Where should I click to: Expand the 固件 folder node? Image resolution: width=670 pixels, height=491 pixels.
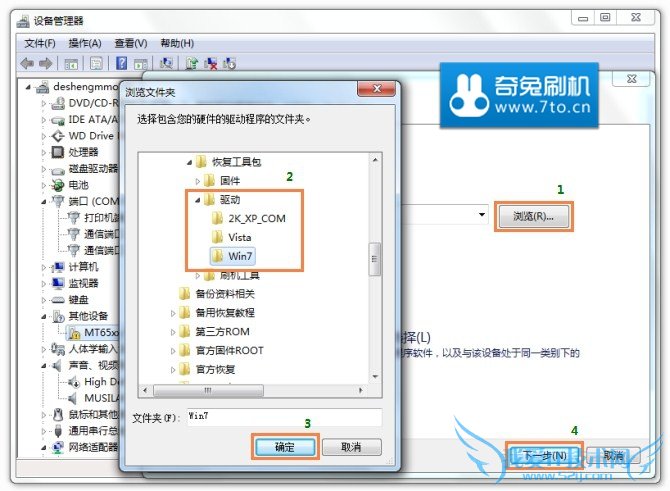(197, 181)
